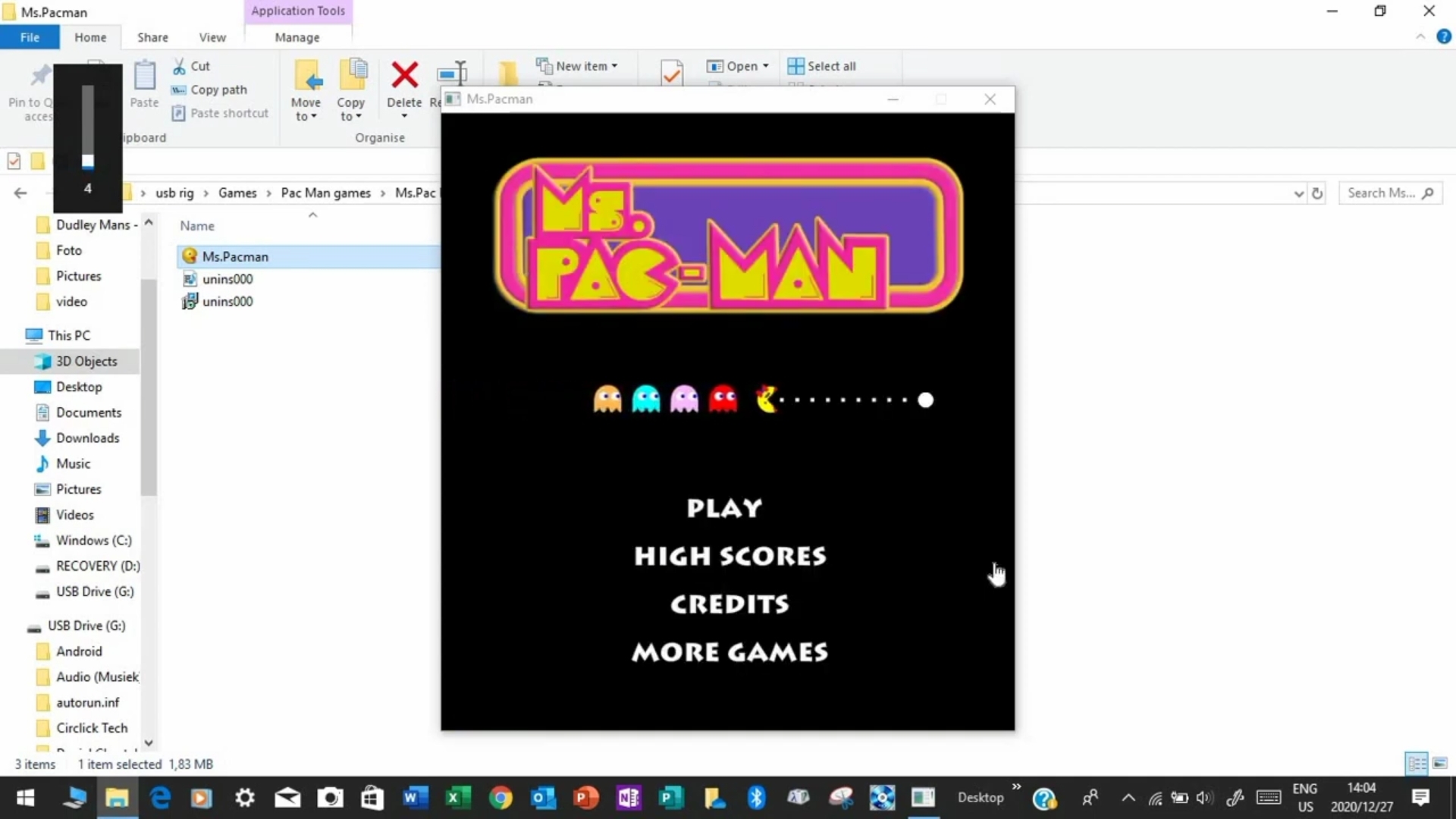Open Videos in navigation pane
Image resolution: width=1456 pixels, height=819 pixels.
[x=74, y=515]
